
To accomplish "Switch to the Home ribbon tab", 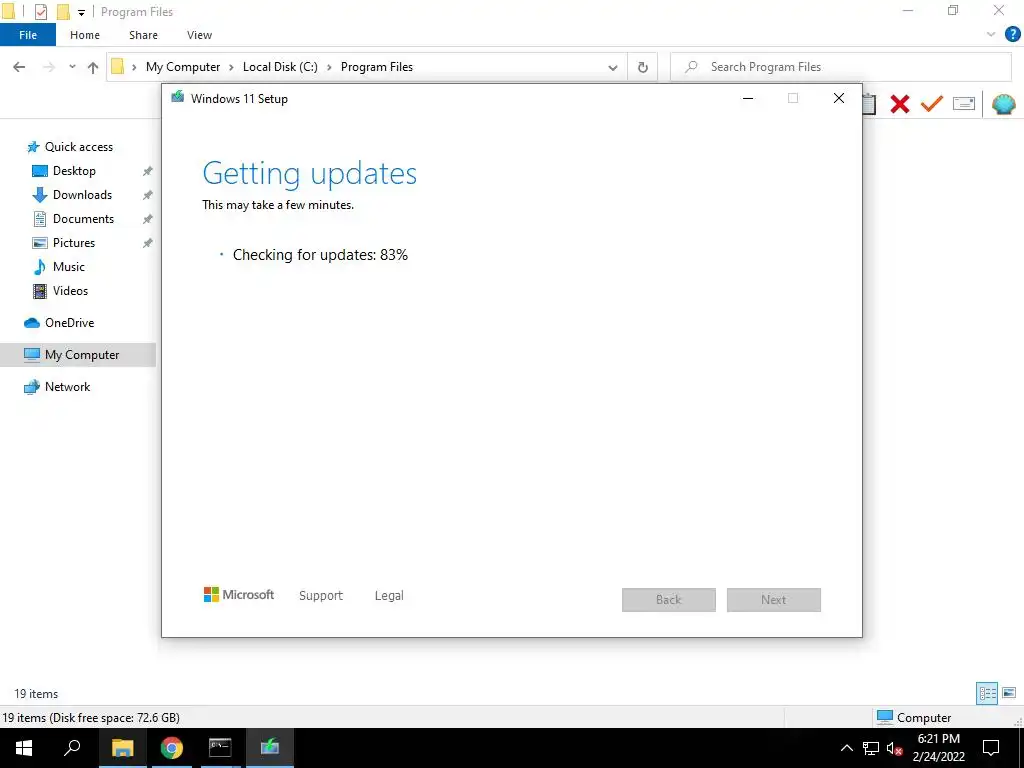I will (85, 35).
